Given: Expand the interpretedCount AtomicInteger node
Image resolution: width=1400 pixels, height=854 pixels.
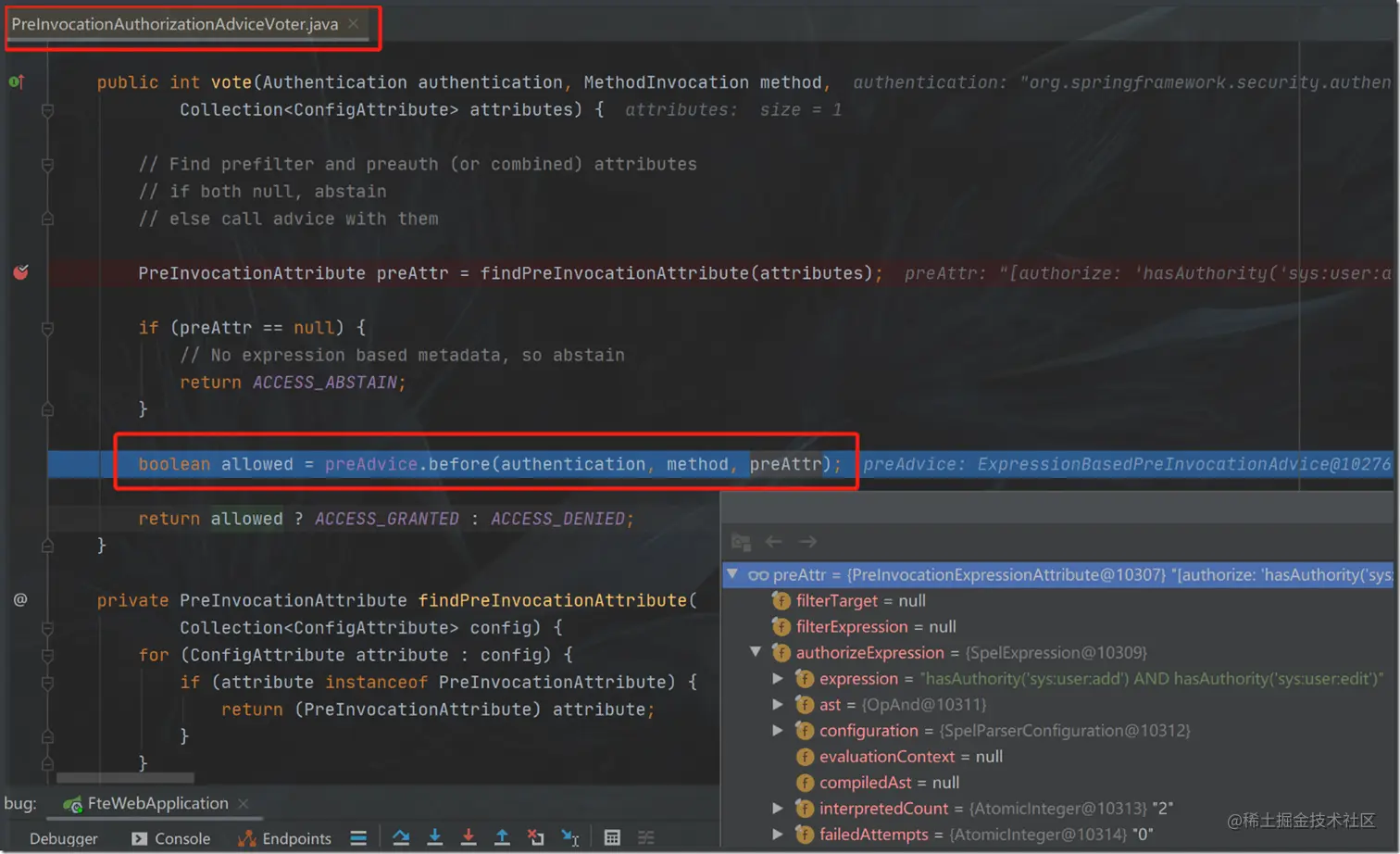Looking at the screenshot, I should 778,808.
